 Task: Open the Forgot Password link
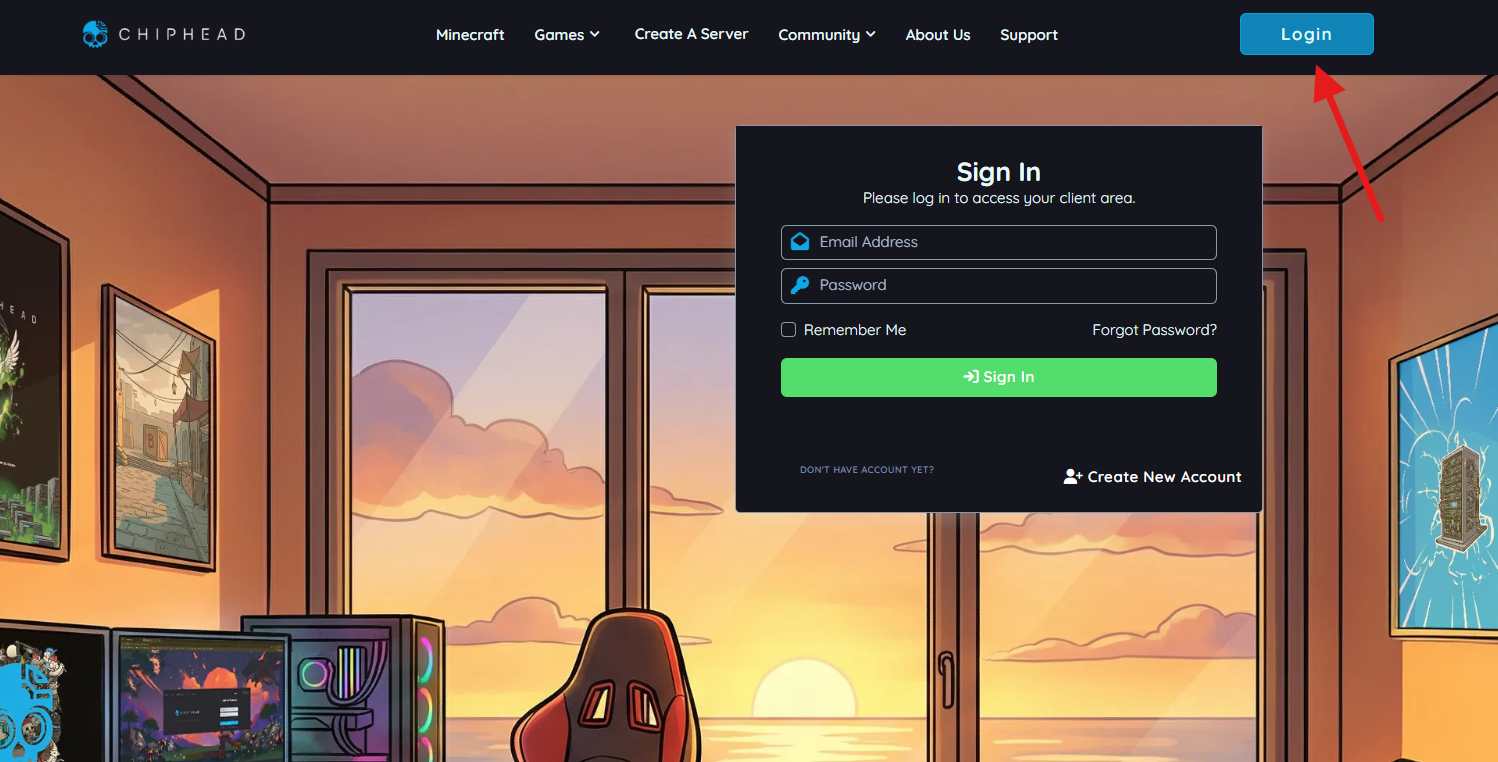click(x=1154, y=330)
